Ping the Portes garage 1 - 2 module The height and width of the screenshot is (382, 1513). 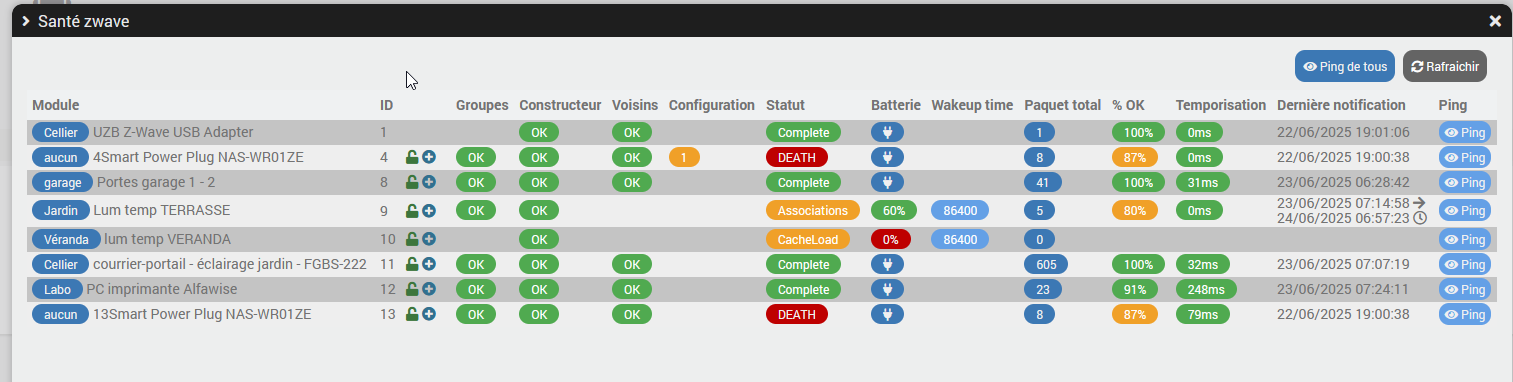point(1464,183)
